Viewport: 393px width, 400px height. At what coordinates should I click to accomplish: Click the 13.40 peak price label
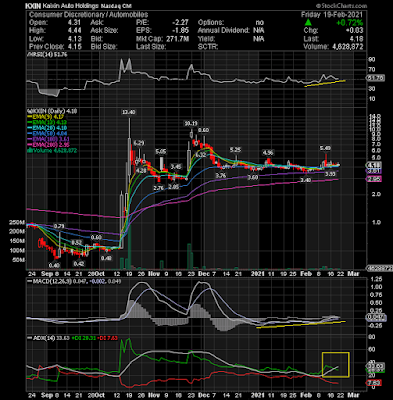pyautogui.click(x=129, y=112)
